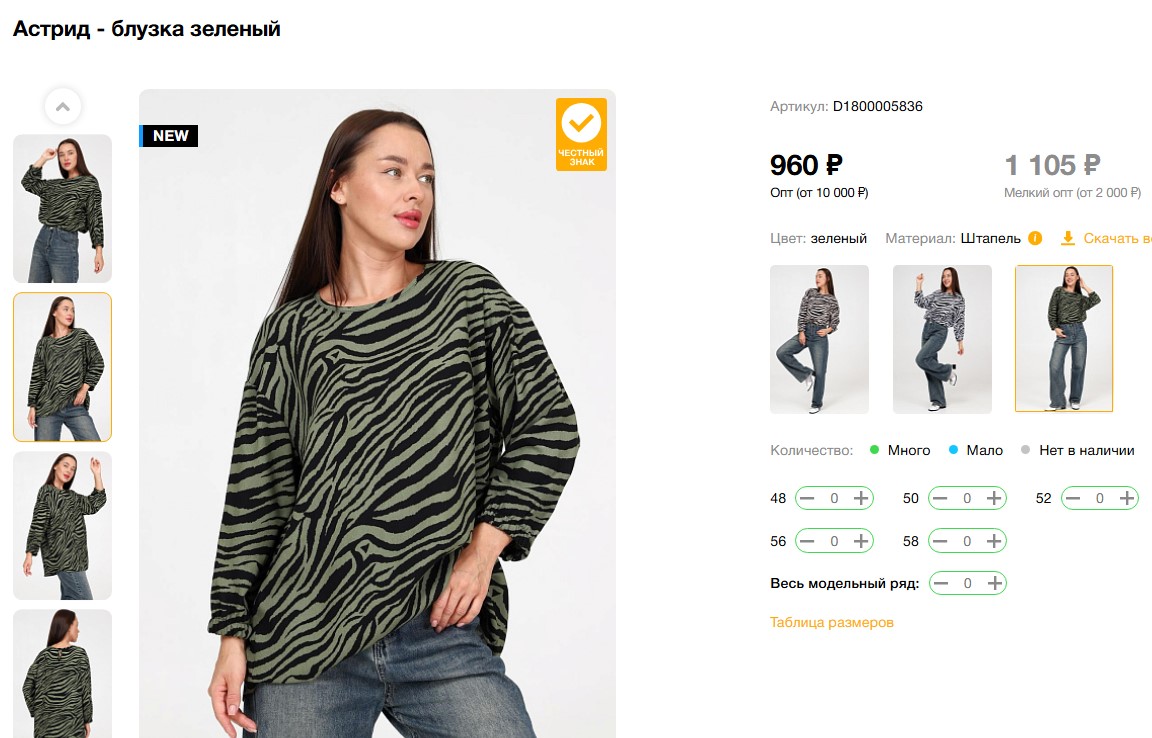
Task: Increase the Весь модельный ряд quantity
Action: 993,583
